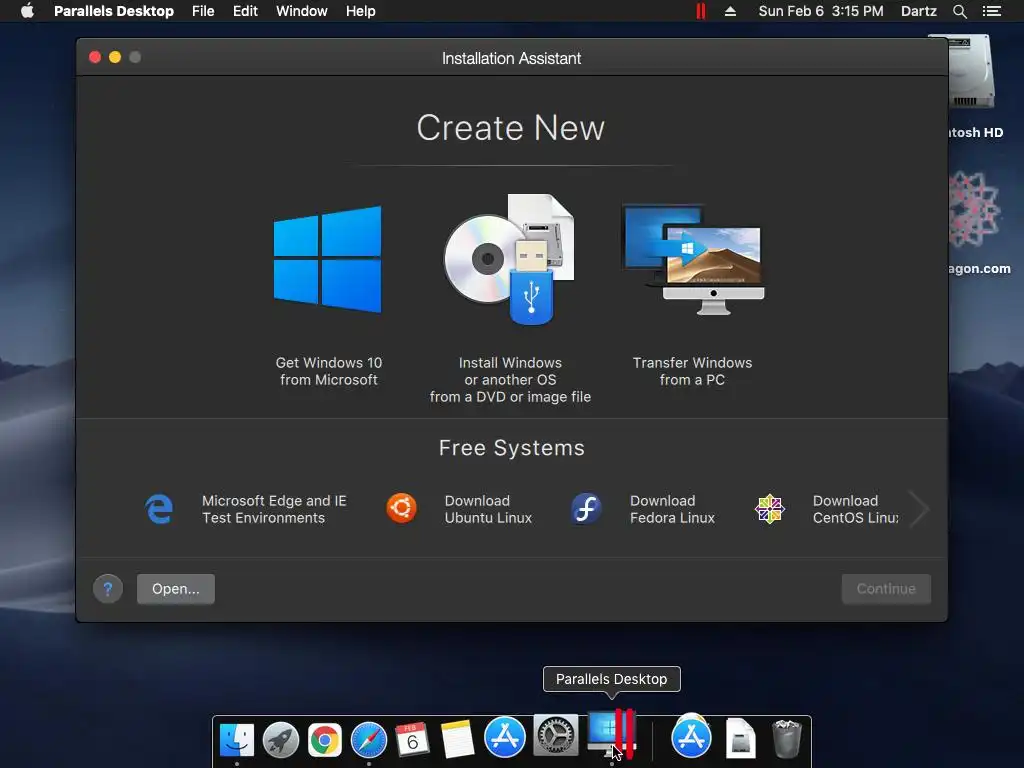The image size is (1024, 768).
Task: Open System Preferences from the Dock
Action: tap(556, 736)
